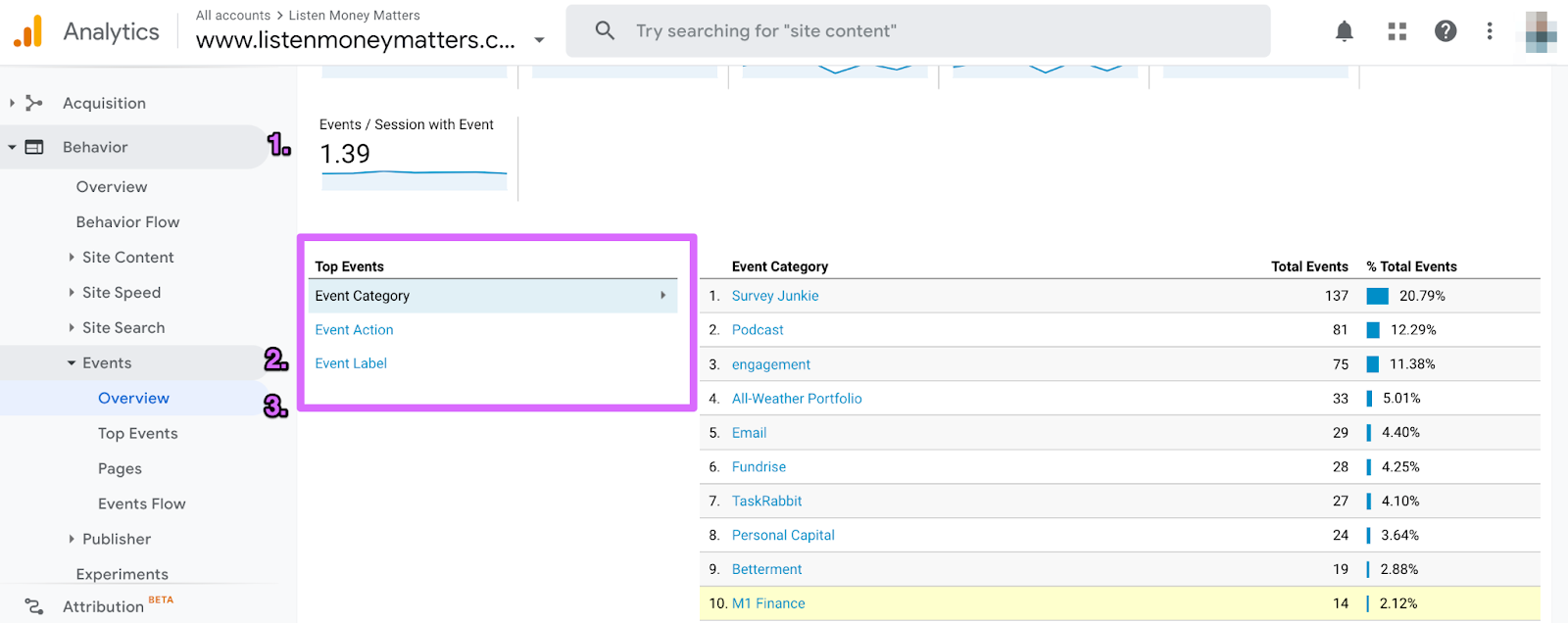Select Event Category in Top Events
This screenshot has height=623, width=1568.
492,296
